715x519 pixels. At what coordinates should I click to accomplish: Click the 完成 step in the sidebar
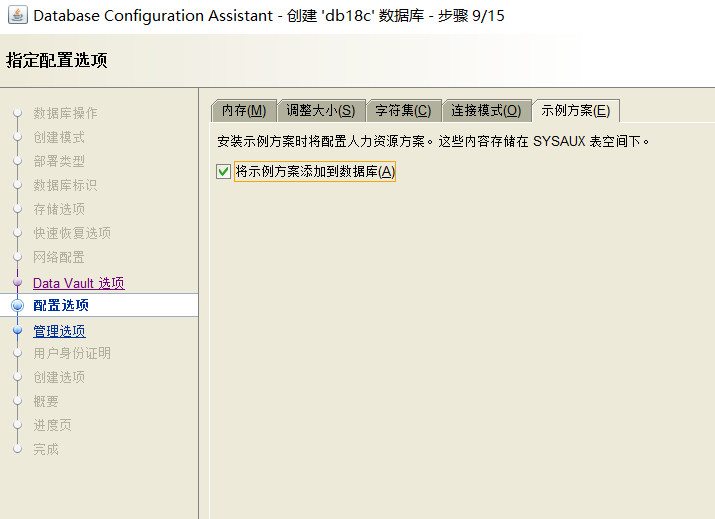(x=46, y=449)
